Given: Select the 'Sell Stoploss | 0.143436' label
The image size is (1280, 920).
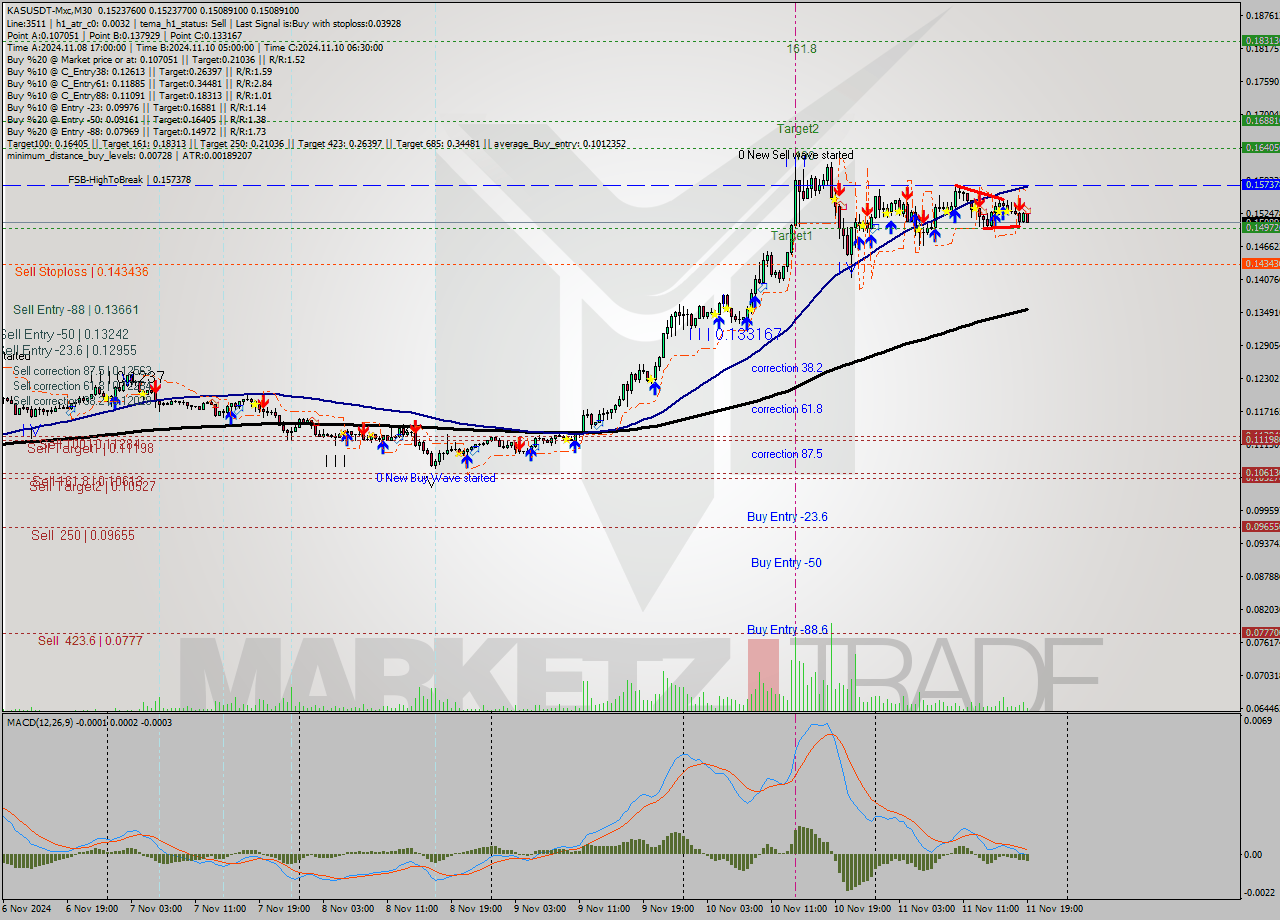Looking at the screenshot, I should click(x=82, y=271).
